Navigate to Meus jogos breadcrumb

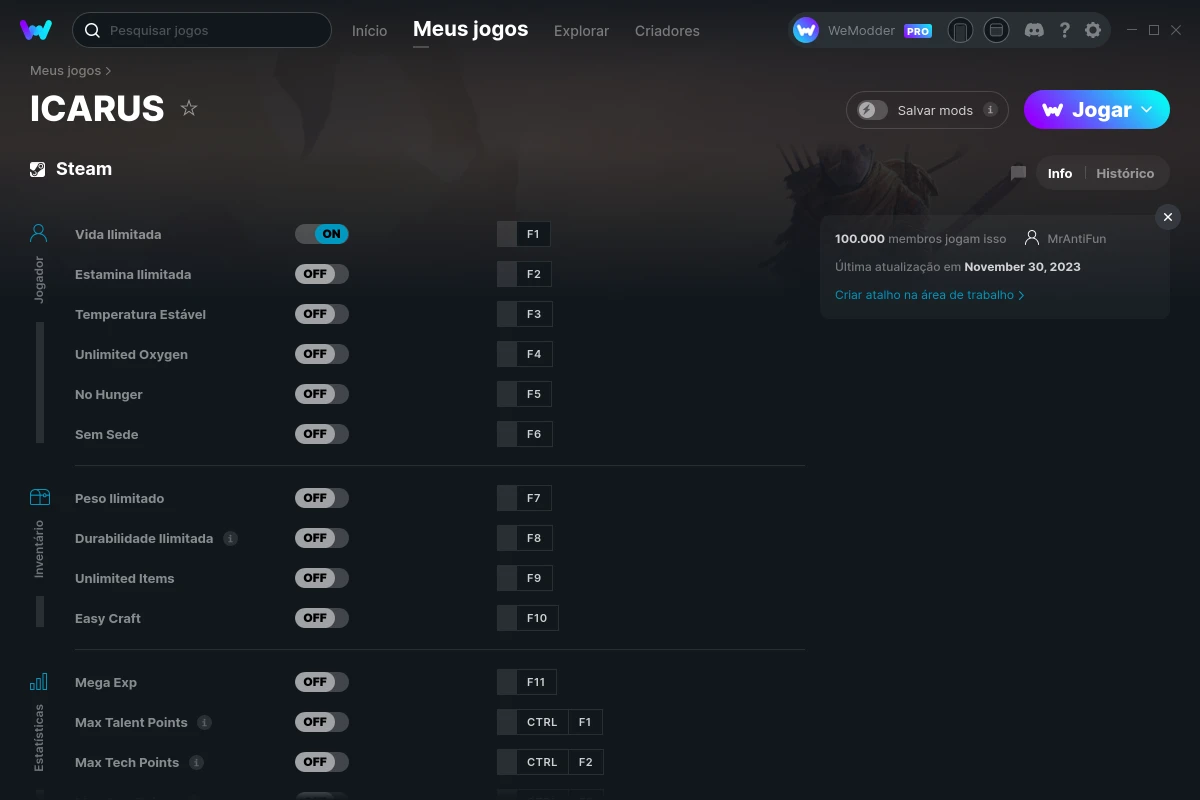[x=66, y=71]
